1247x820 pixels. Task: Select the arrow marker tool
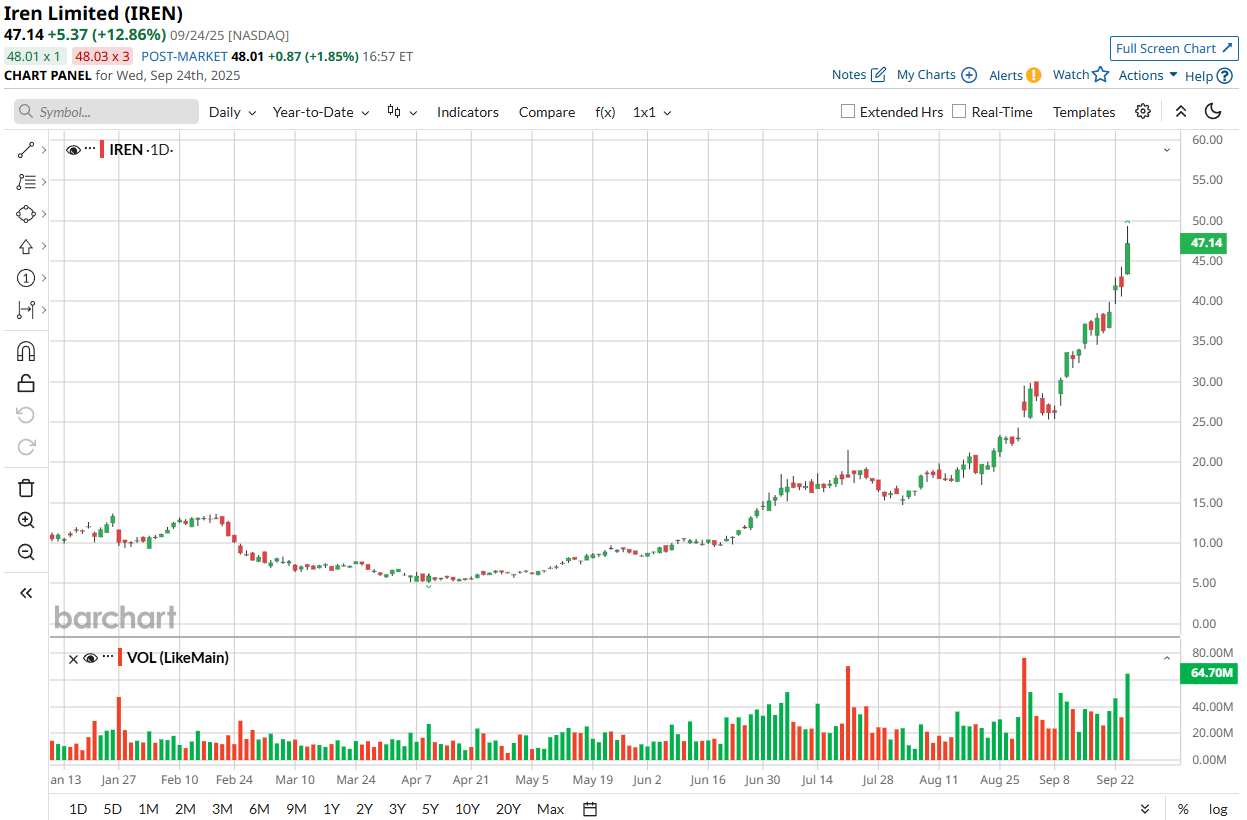pyautogui.click(x=26, y=246)
